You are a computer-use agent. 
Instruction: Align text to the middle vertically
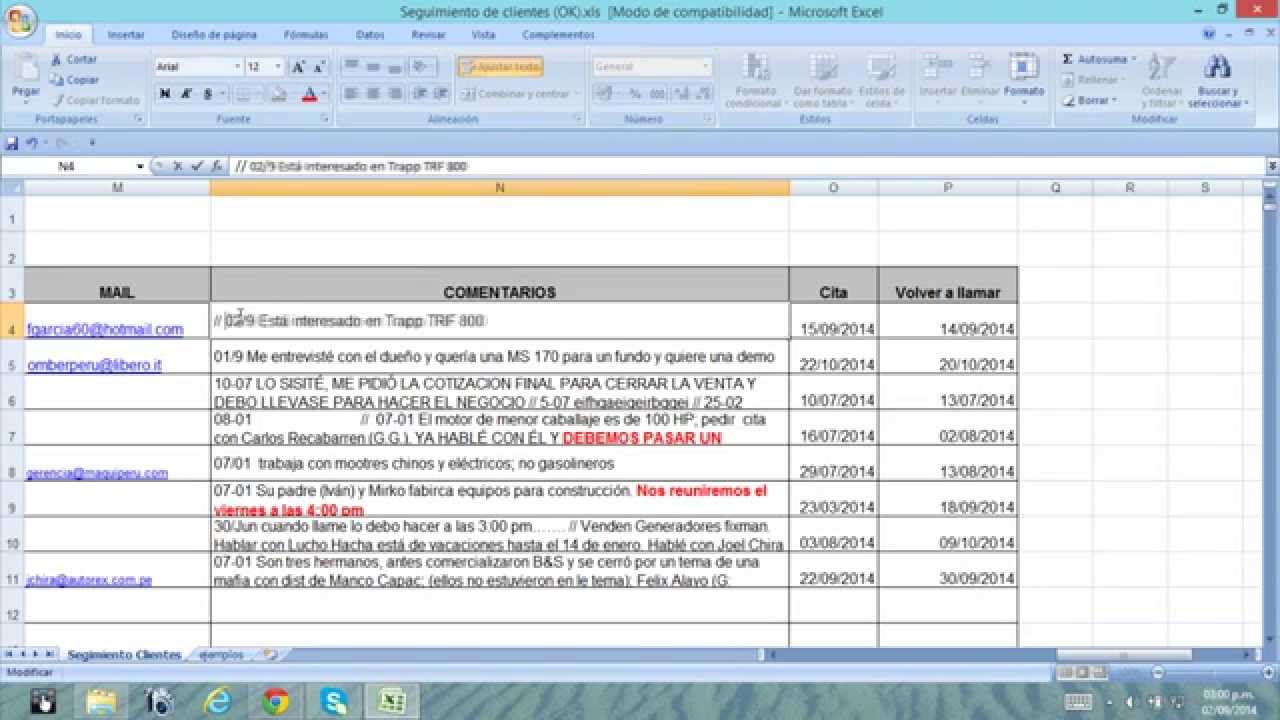[373, 67]
